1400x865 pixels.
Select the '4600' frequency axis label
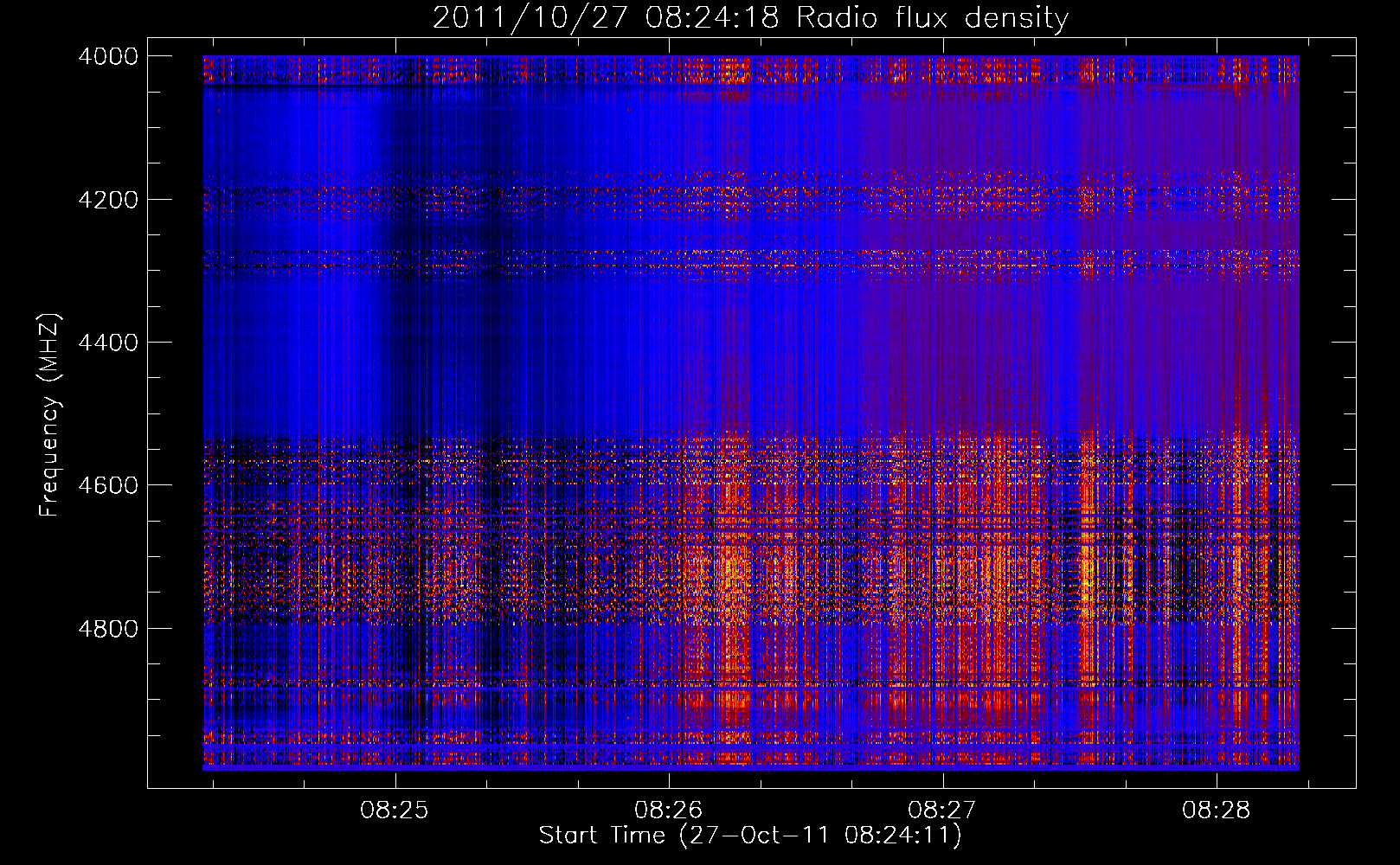pos(108,485)
